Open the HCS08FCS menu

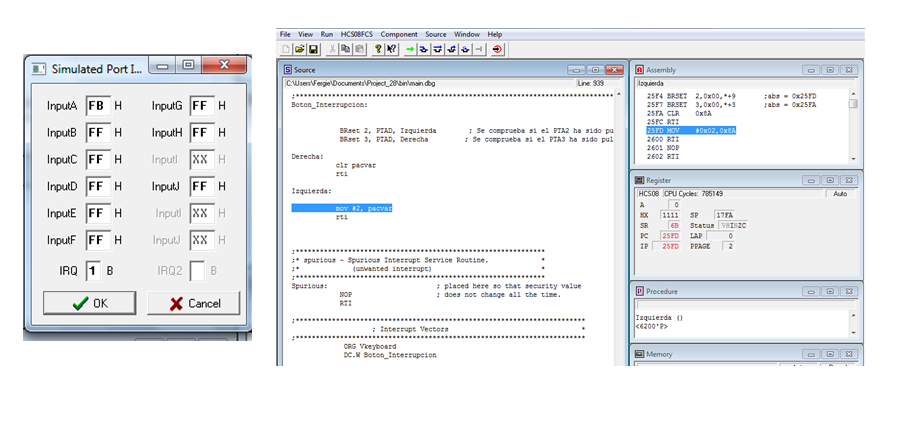point(355,34)
